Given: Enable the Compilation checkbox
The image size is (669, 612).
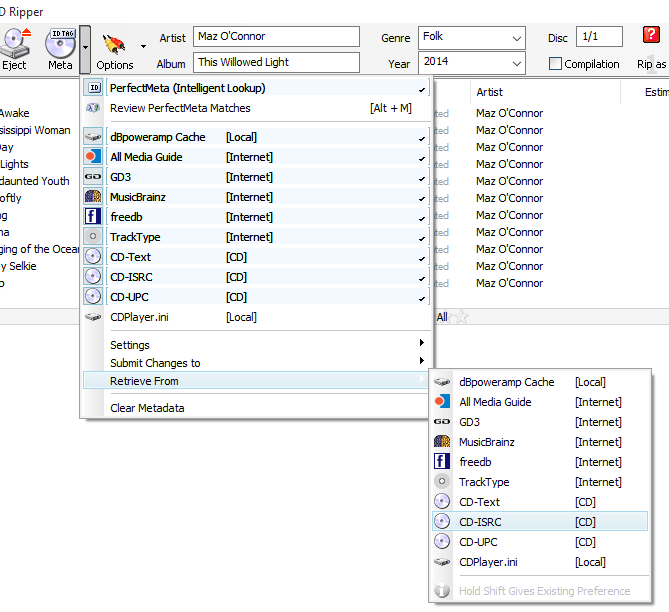Looking at the screenshot, I should 556,64.
